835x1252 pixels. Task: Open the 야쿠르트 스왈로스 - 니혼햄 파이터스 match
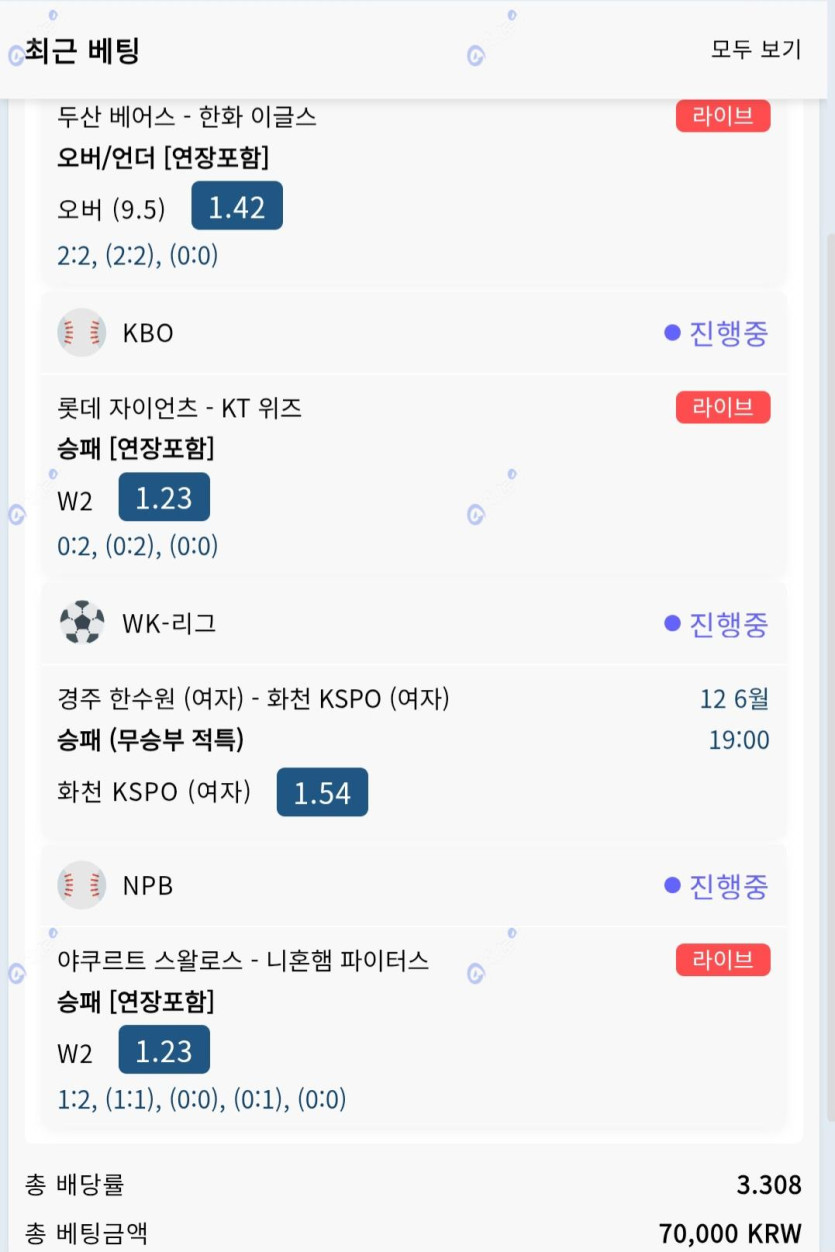[243, 960]
